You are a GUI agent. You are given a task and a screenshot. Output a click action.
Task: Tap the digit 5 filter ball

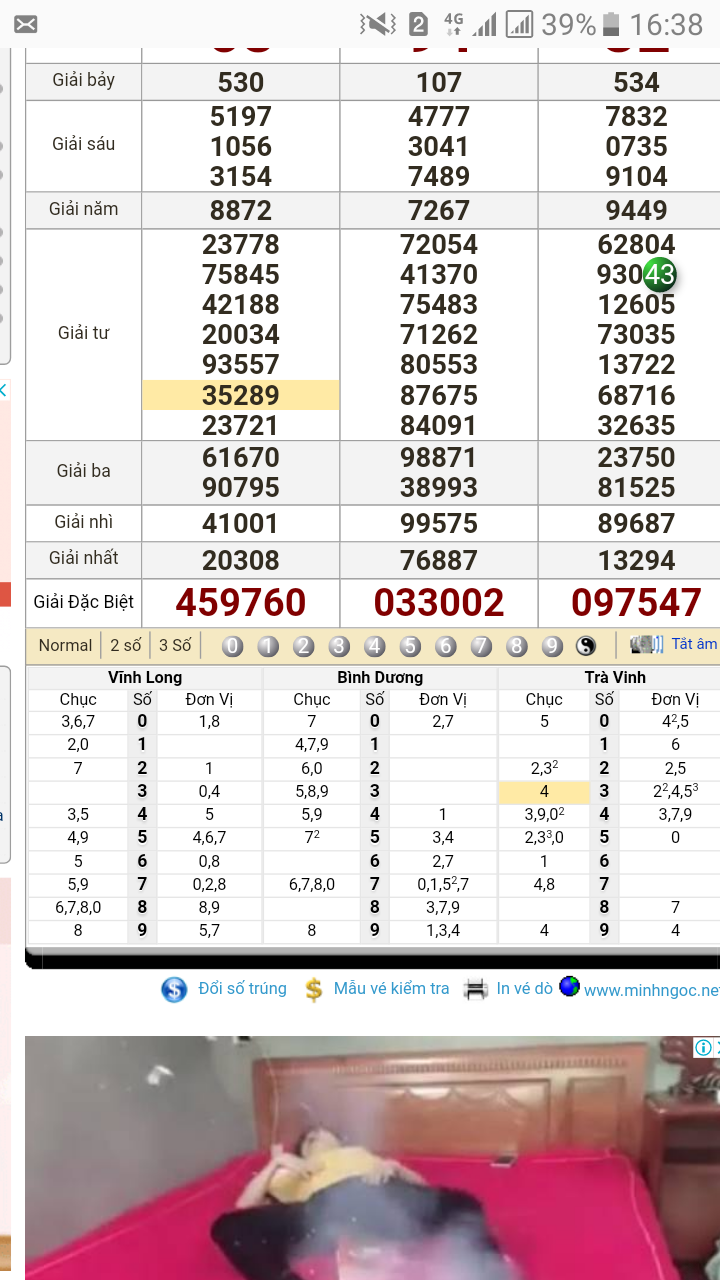point(410,646)
